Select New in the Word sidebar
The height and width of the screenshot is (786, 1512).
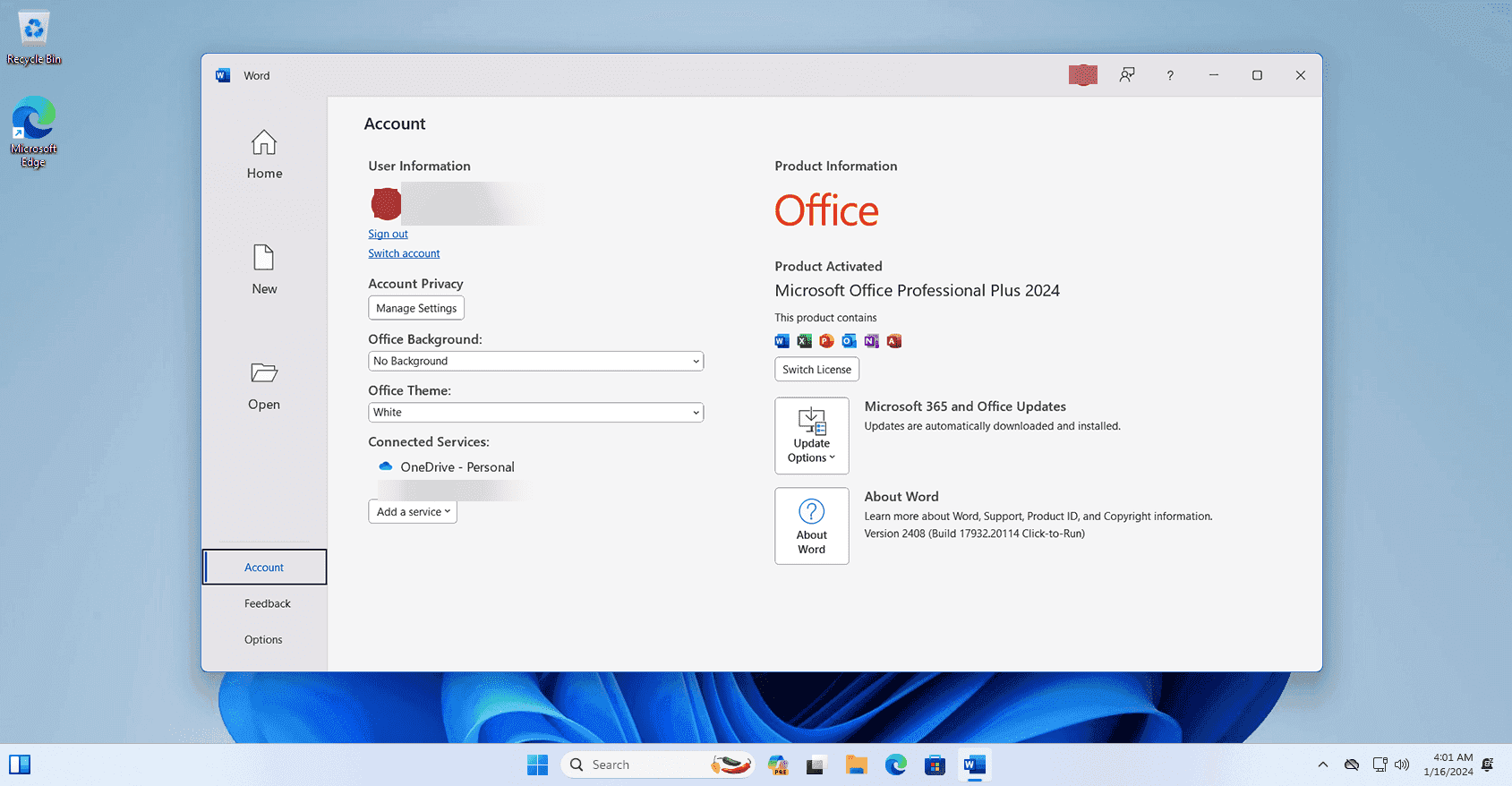coord(264,269)
